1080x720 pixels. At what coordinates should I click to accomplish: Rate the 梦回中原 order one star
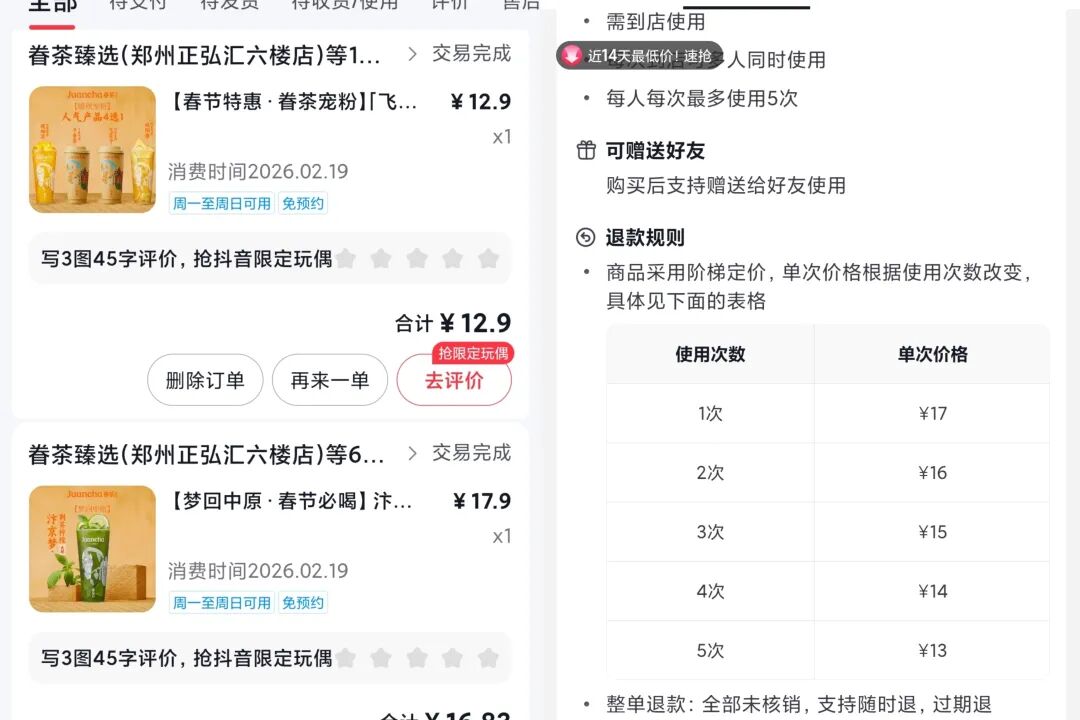(346, 658)
